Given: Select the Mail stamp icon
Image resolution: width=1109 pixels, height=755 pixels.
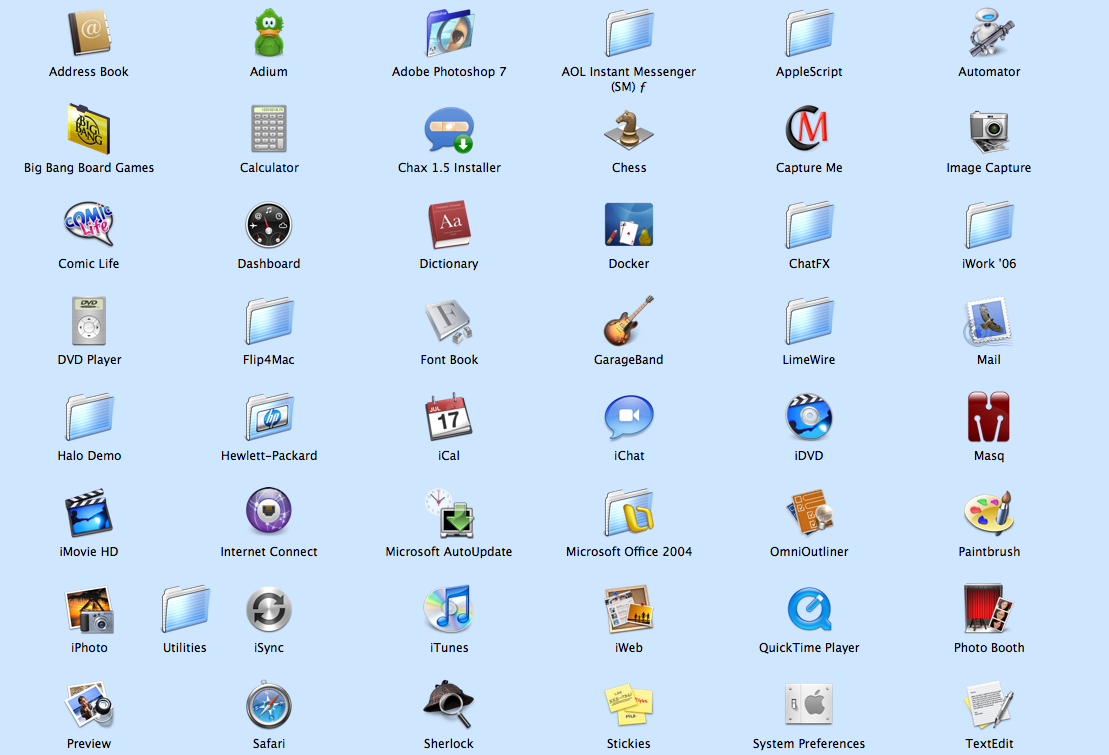Looking at the screenshot, I should coord(989,321).
